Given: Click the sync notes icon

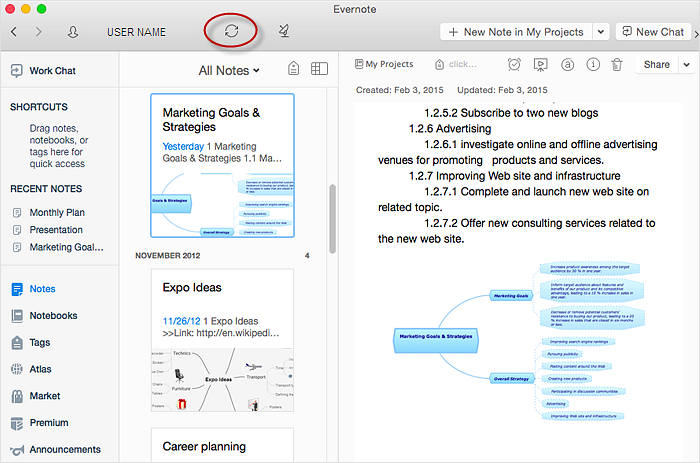Looking at the screenshot, I should click(x=231, y=31).
